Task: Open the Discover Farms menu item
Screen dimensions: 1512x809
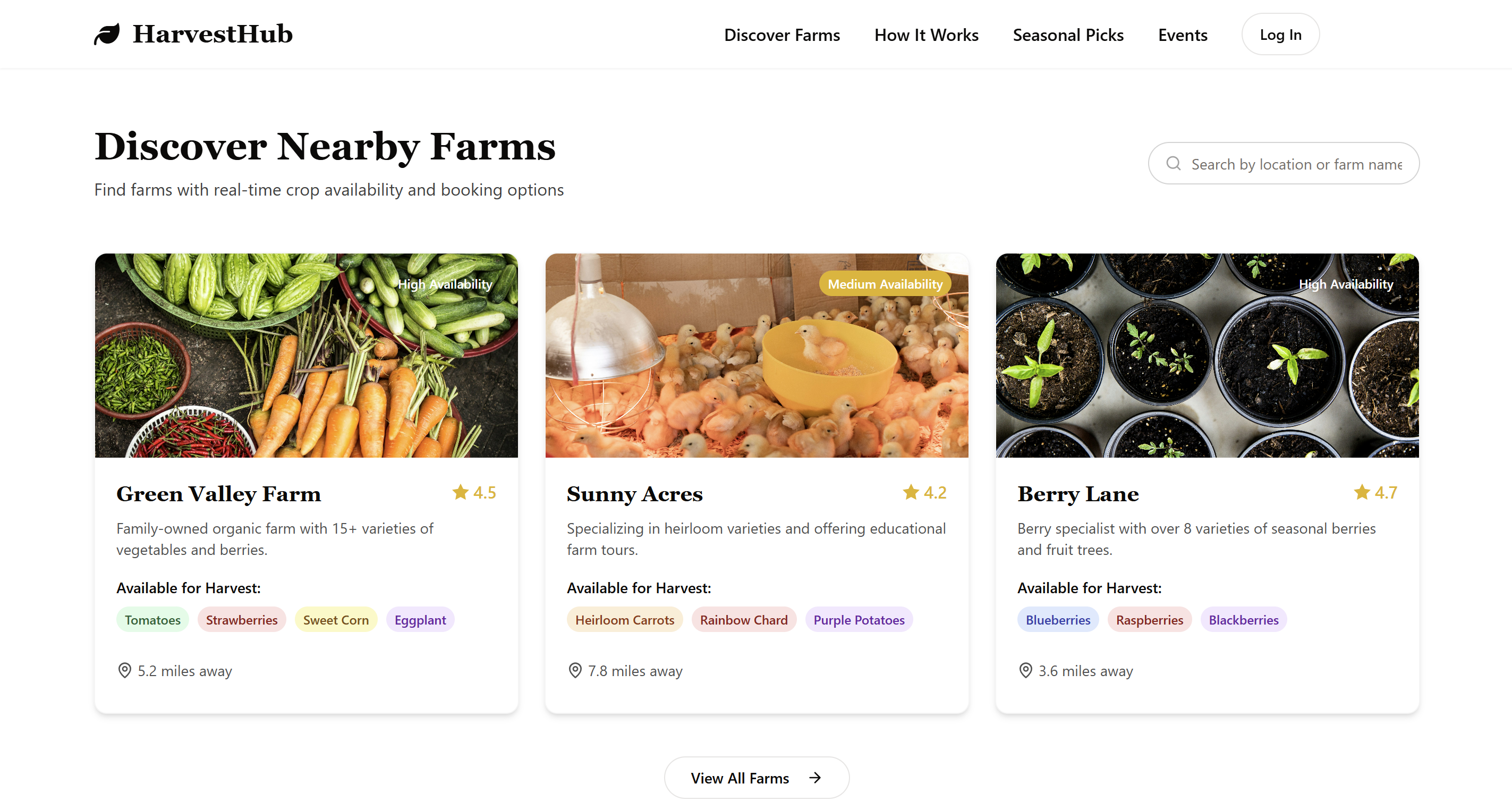Action: click(782, 35)
